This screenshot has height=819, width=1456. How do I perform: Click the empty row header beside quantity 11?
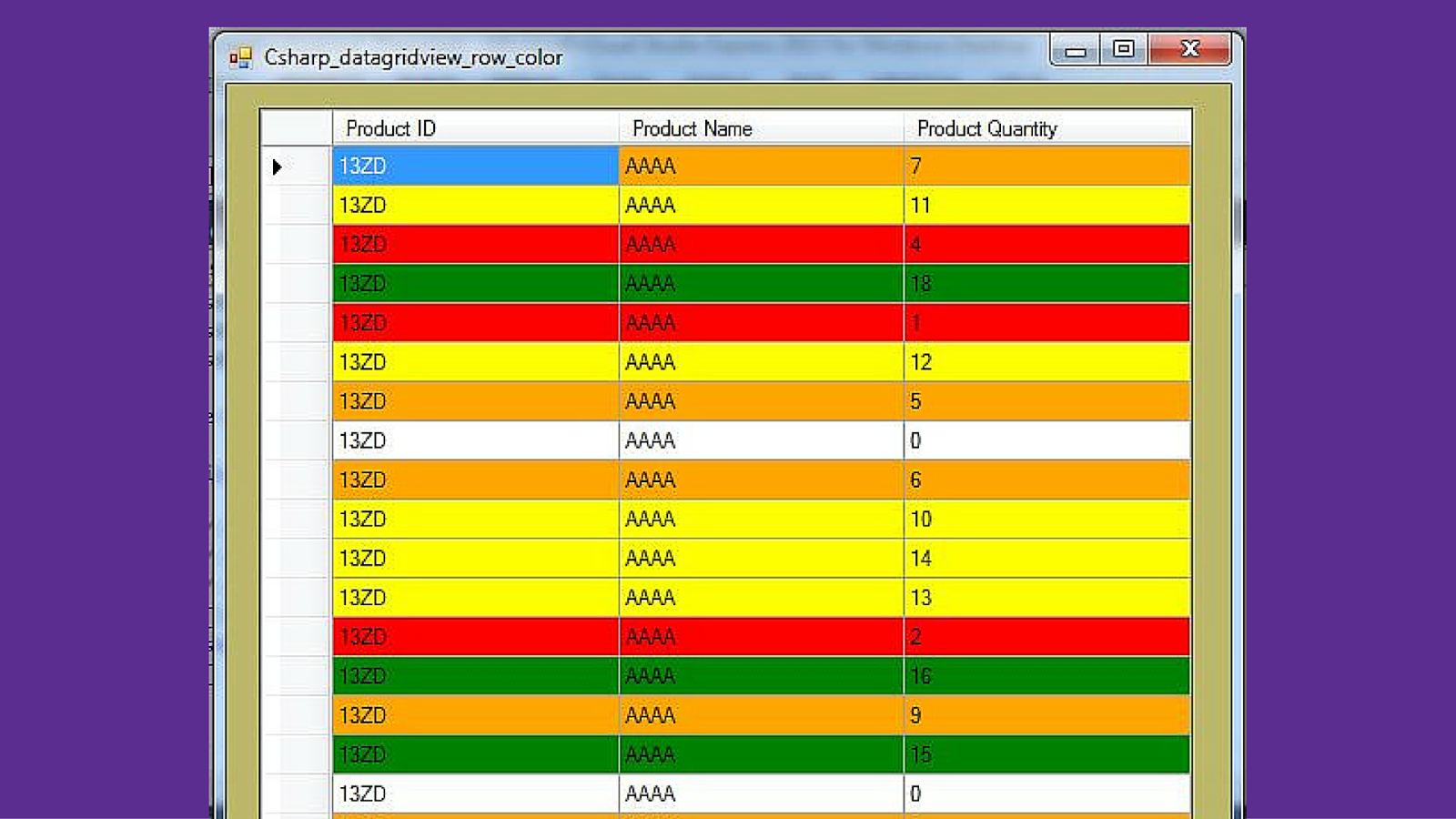(x=296, y=205)
